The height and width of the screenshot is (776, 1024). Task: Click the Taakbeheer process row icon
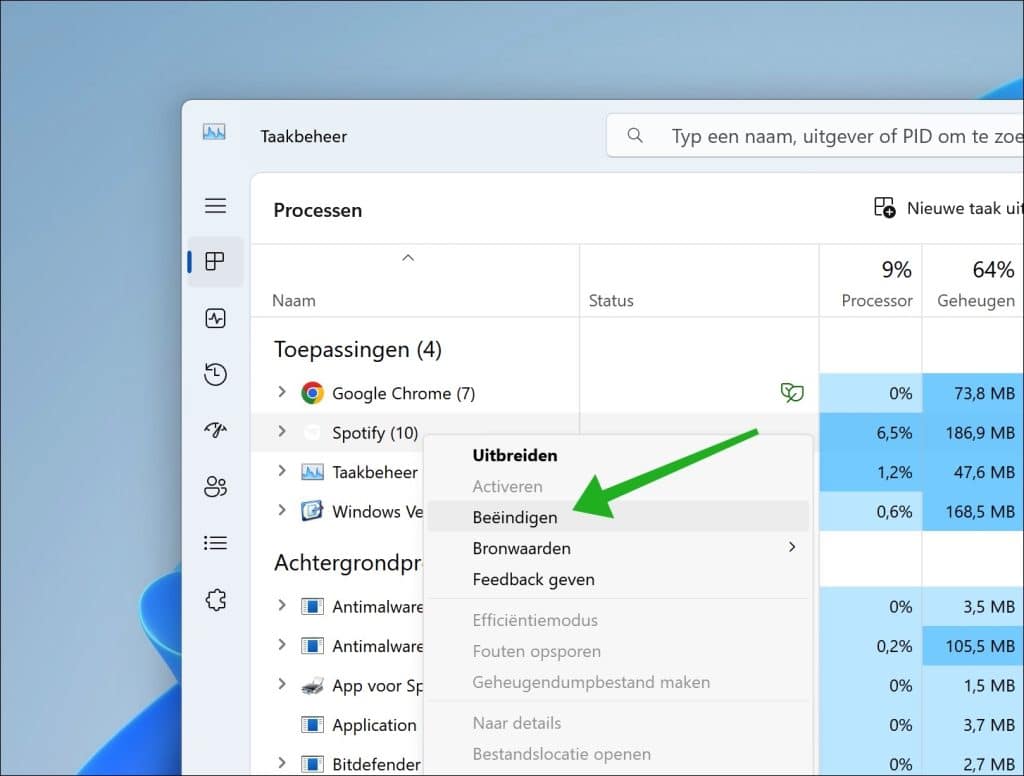[x=312, y=472]
